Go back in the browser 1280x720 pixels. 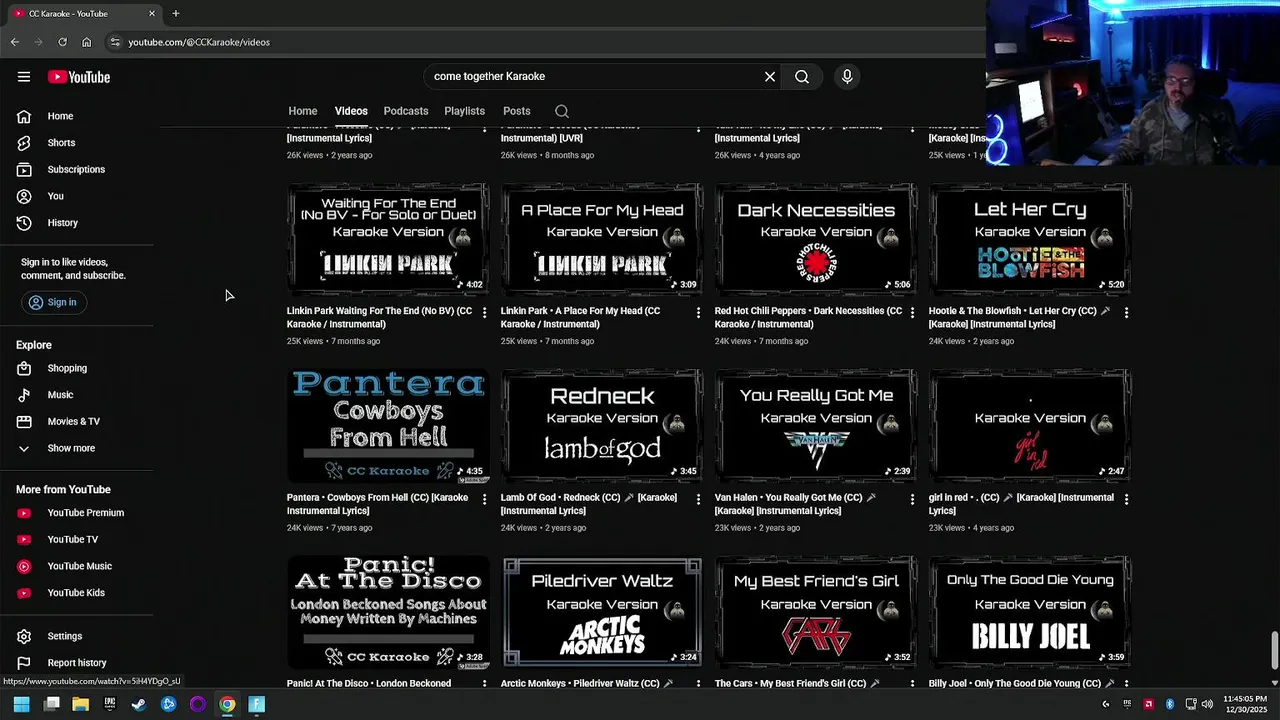point(14,42)
